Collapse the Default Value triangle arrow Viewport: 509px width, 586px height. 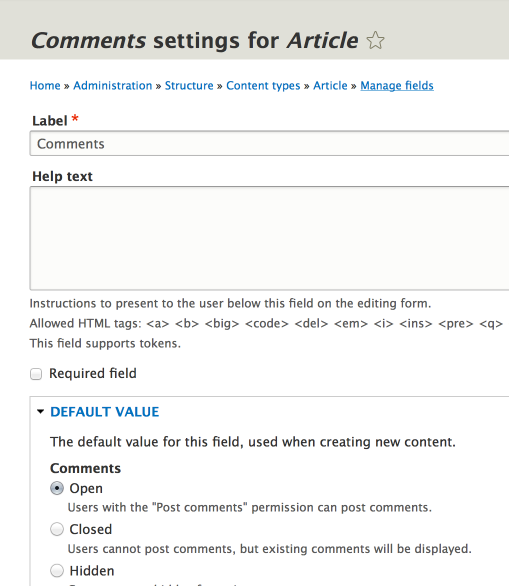pos(40,411)
